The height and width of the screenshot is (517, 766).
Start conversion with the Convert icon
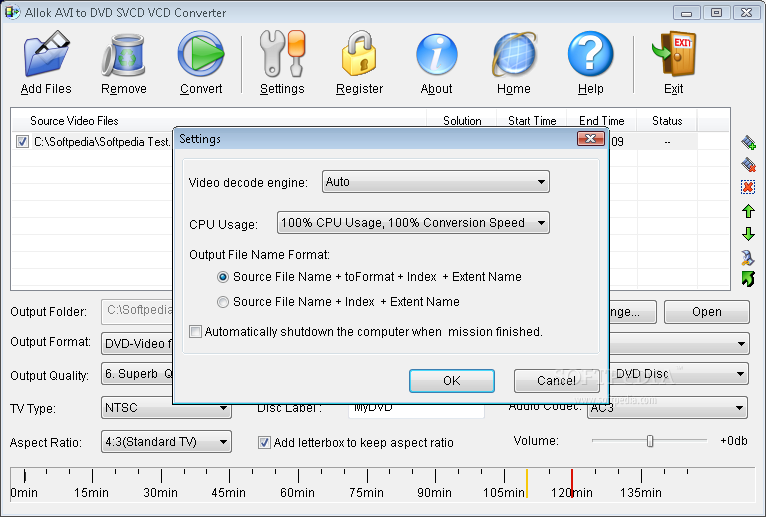pyautogui.click(x=201, y=54)
